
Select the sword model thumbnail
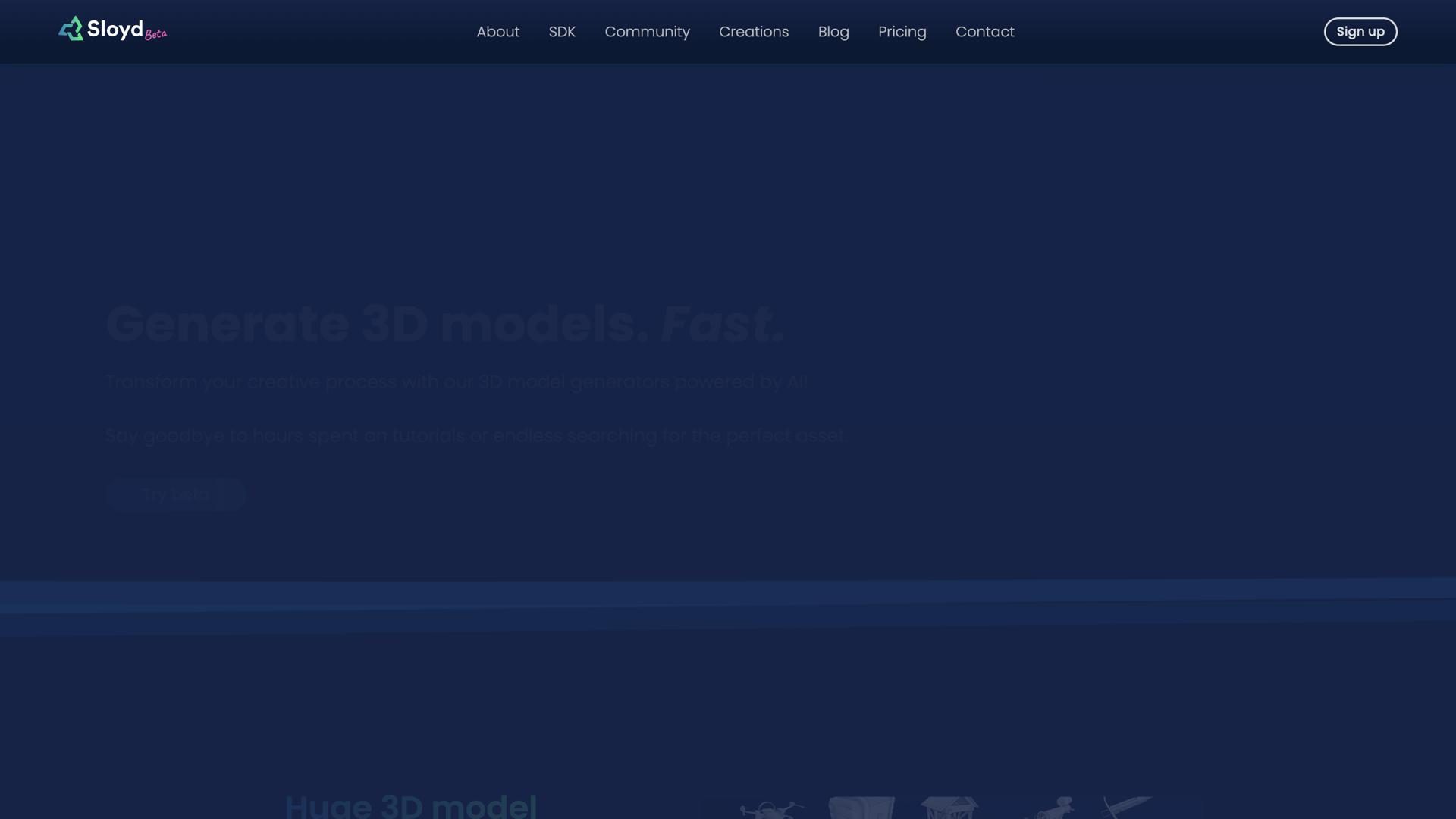pos(1126,806)
